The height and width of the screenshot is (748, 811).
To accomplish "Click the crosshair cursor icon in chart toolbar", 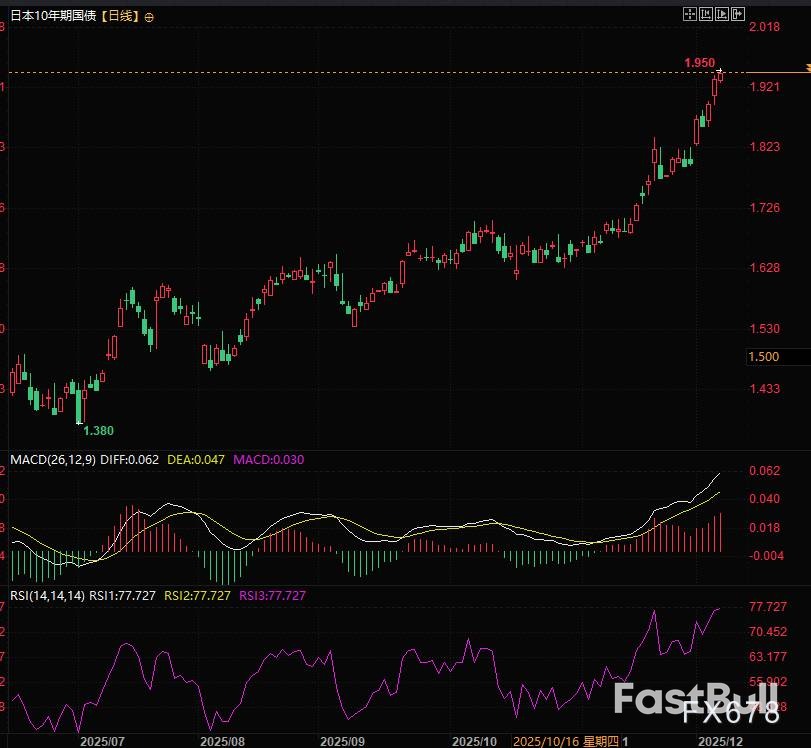I will [689, 14].
